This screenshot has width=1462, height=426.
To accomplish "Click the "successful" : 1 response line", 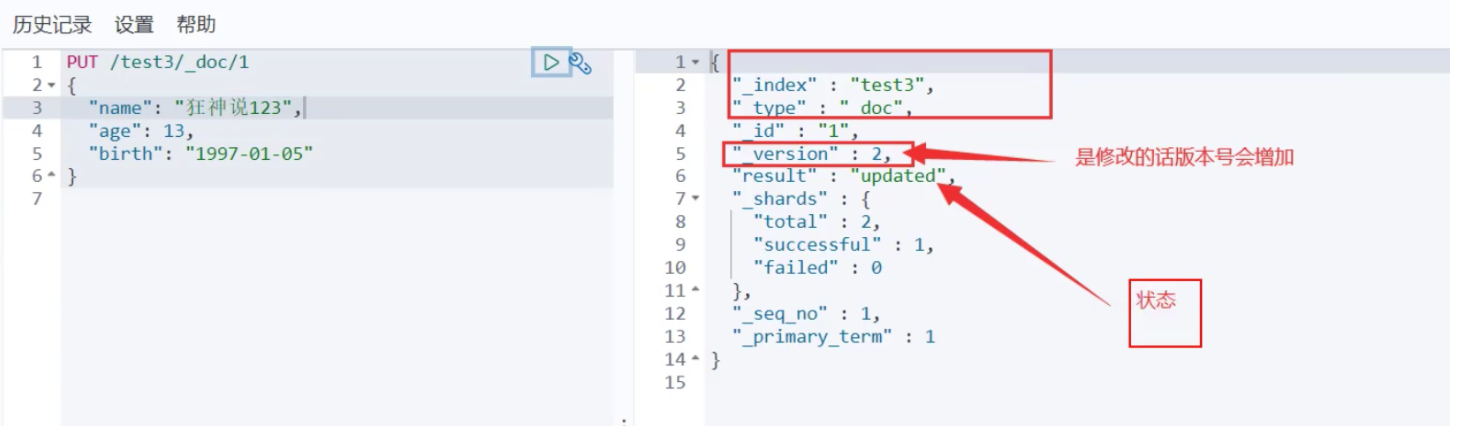I will [844, 245].
